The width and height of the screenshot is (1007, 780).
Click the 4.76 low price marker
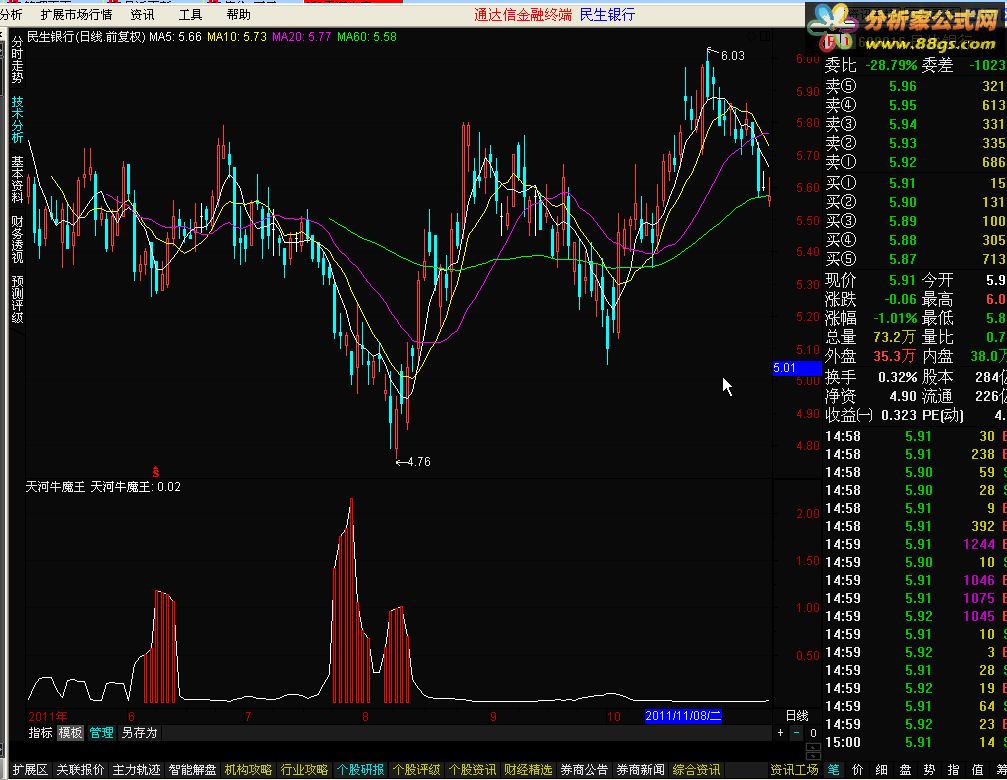[x=419, y=462]
